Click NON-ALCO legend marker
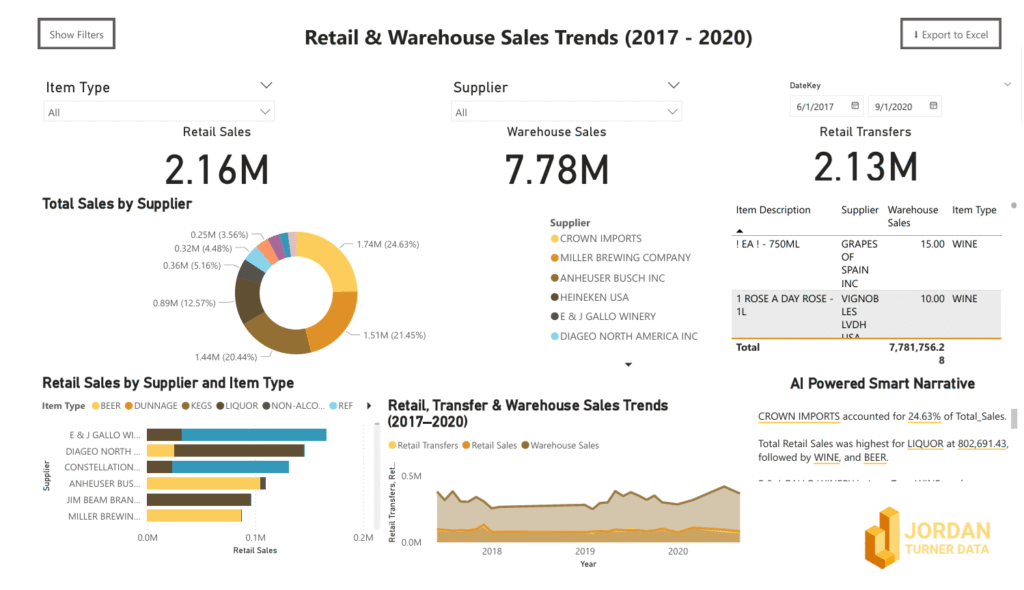Image resolution: width=1024 pixels, height=590 pixels. click(266, 406)
